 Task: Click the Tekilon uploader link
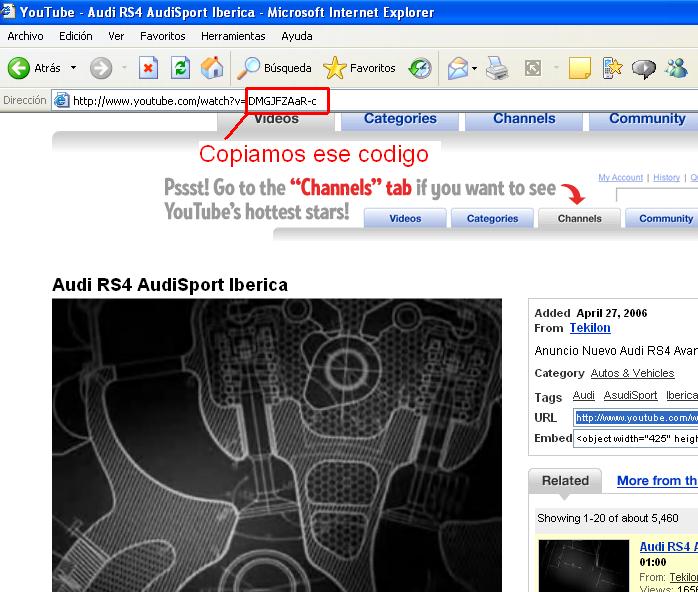tap(590, 328)
